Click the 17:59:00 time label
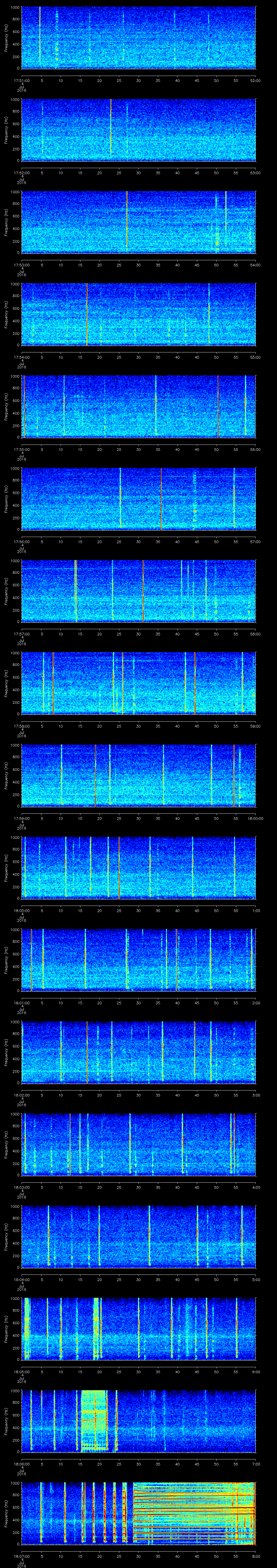This screenshot has width=277, height=1568. tap(21, 818)
